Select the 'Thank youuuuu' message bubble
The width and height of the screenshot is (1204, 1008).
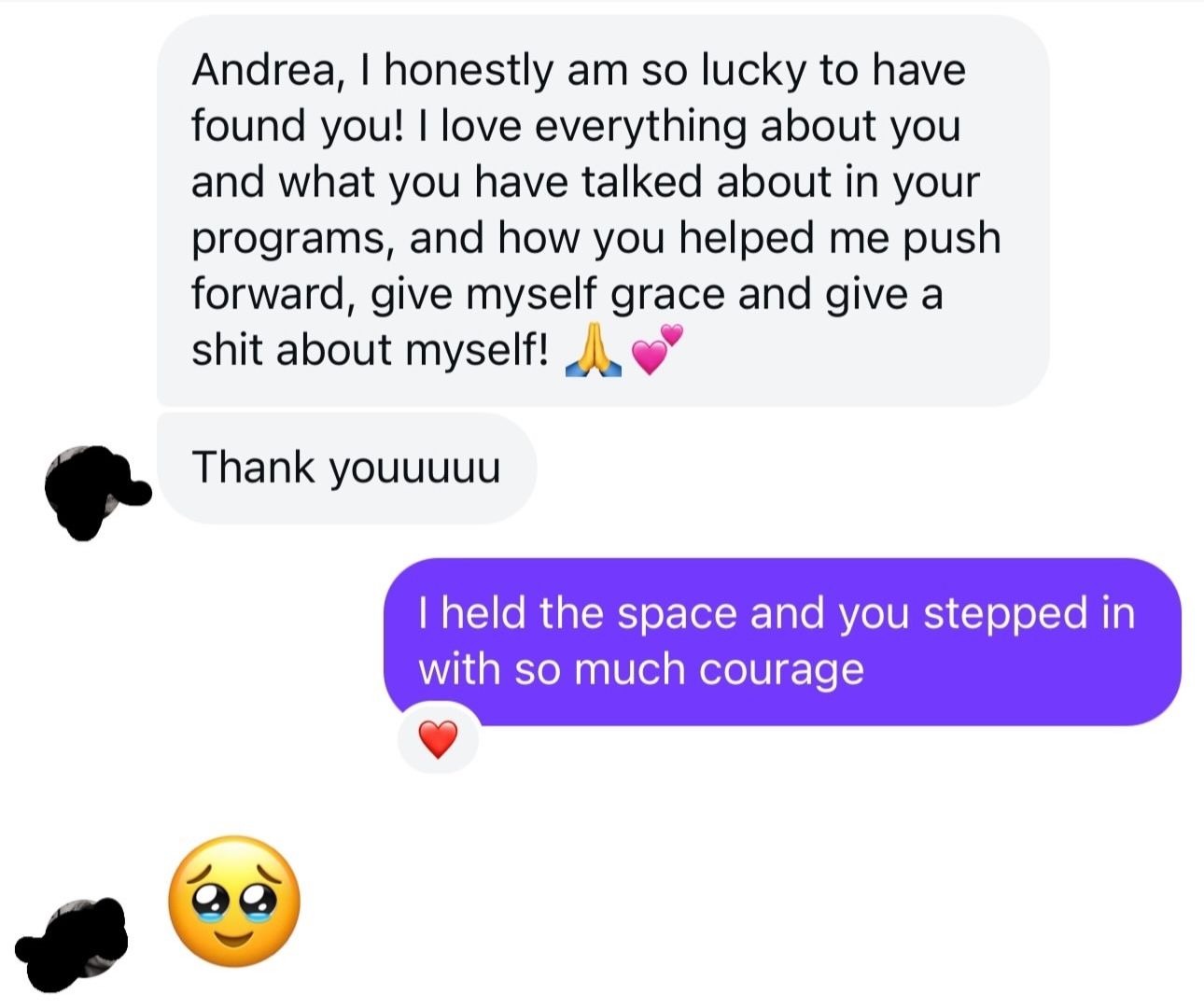point(347,469)
